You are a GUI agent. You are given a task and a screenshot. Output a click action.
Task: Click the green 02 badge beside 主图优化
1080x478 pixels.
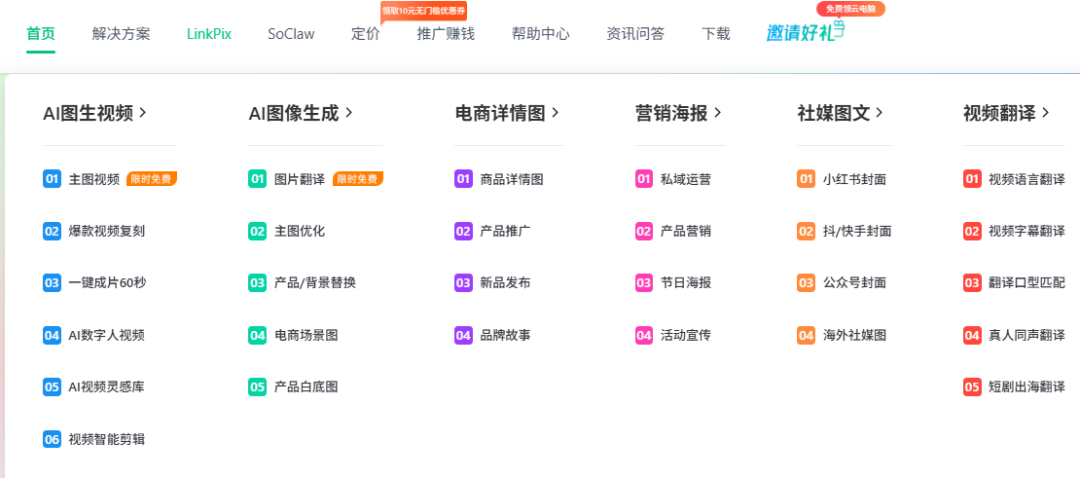coord(258,231)
